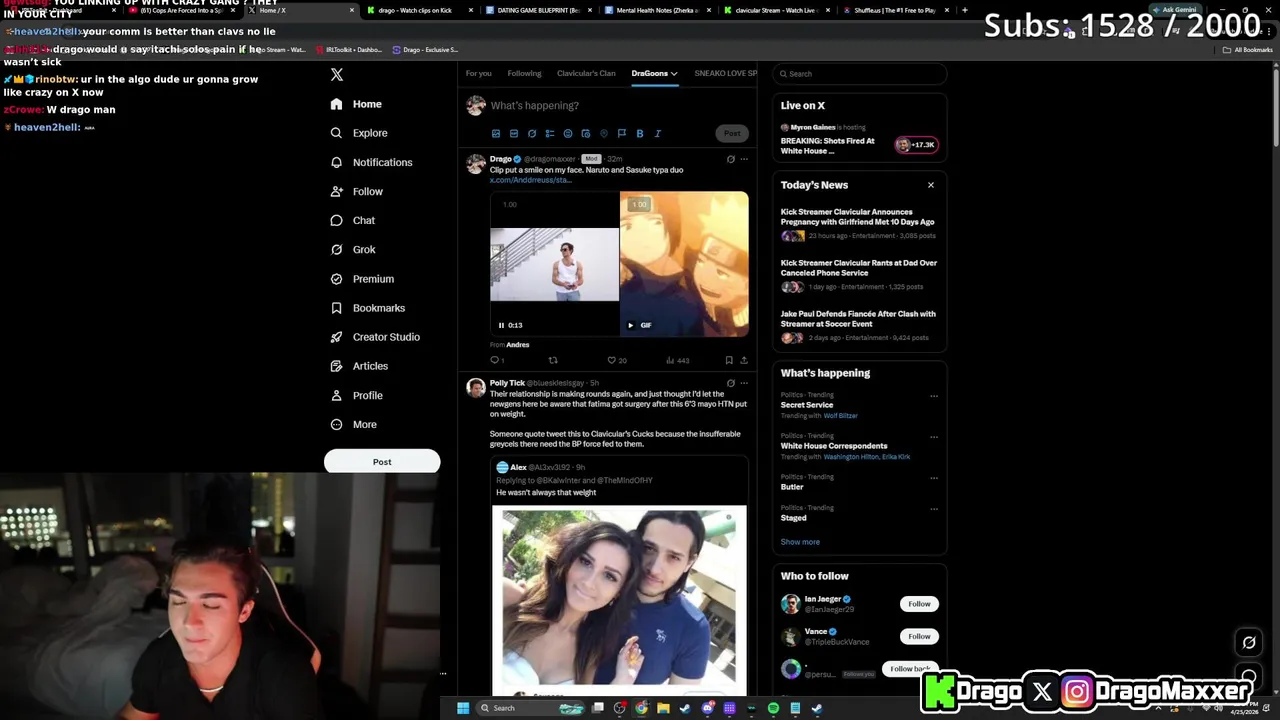Open options for Butler trend
Screen dimensions: 1280x720
(x=934, y=477)
